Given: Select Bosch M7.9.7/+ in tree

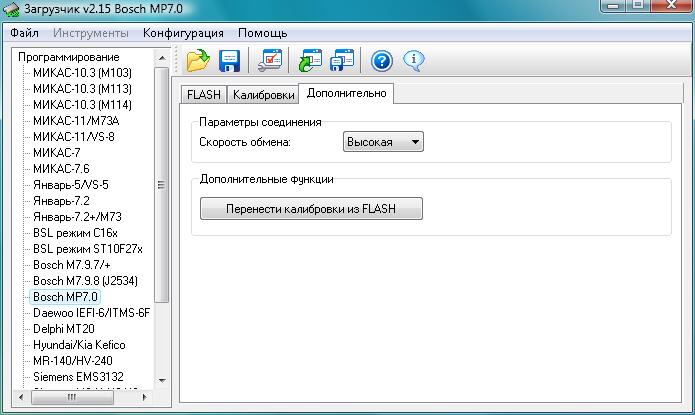Looking at the screenshot, I should point(72,265).
